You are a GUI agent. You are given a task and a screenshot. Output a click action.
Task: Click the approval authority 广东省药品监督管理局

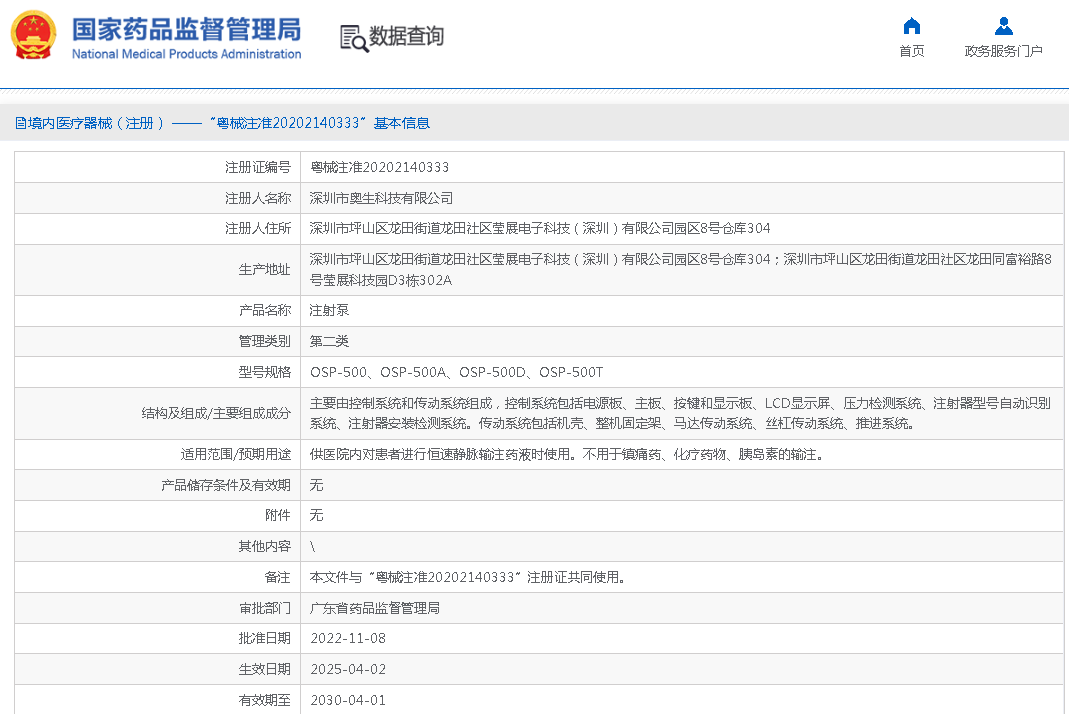[x=374, y=608]
